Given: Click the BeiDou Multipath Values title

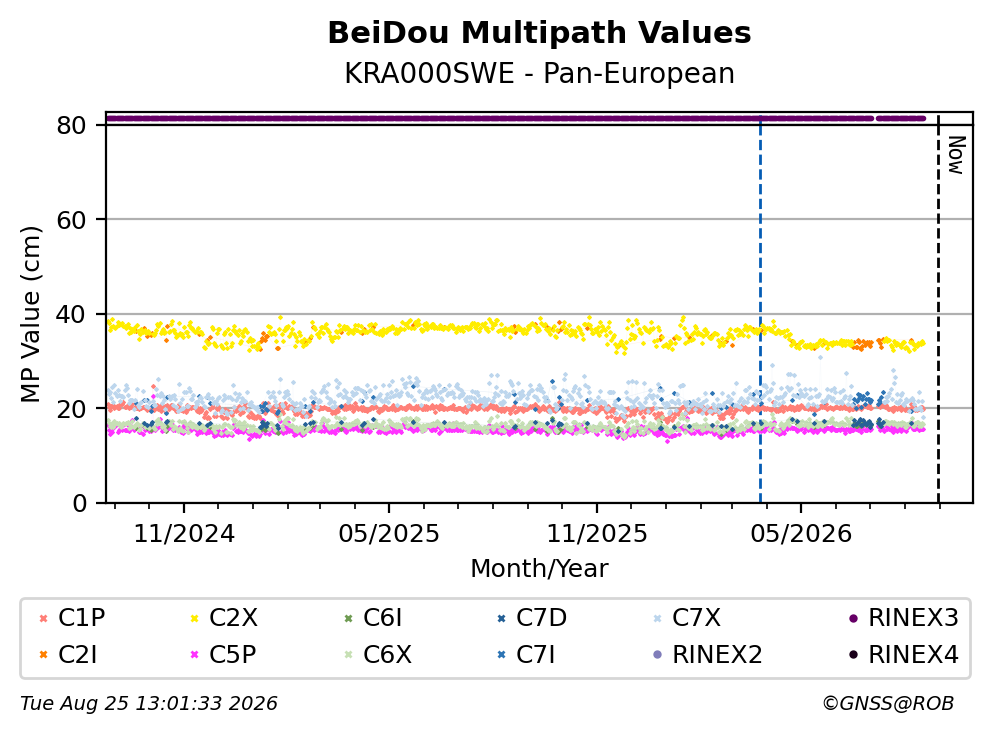Looking at the screenshot, I should pyautogui.click(x=539, y=33).
